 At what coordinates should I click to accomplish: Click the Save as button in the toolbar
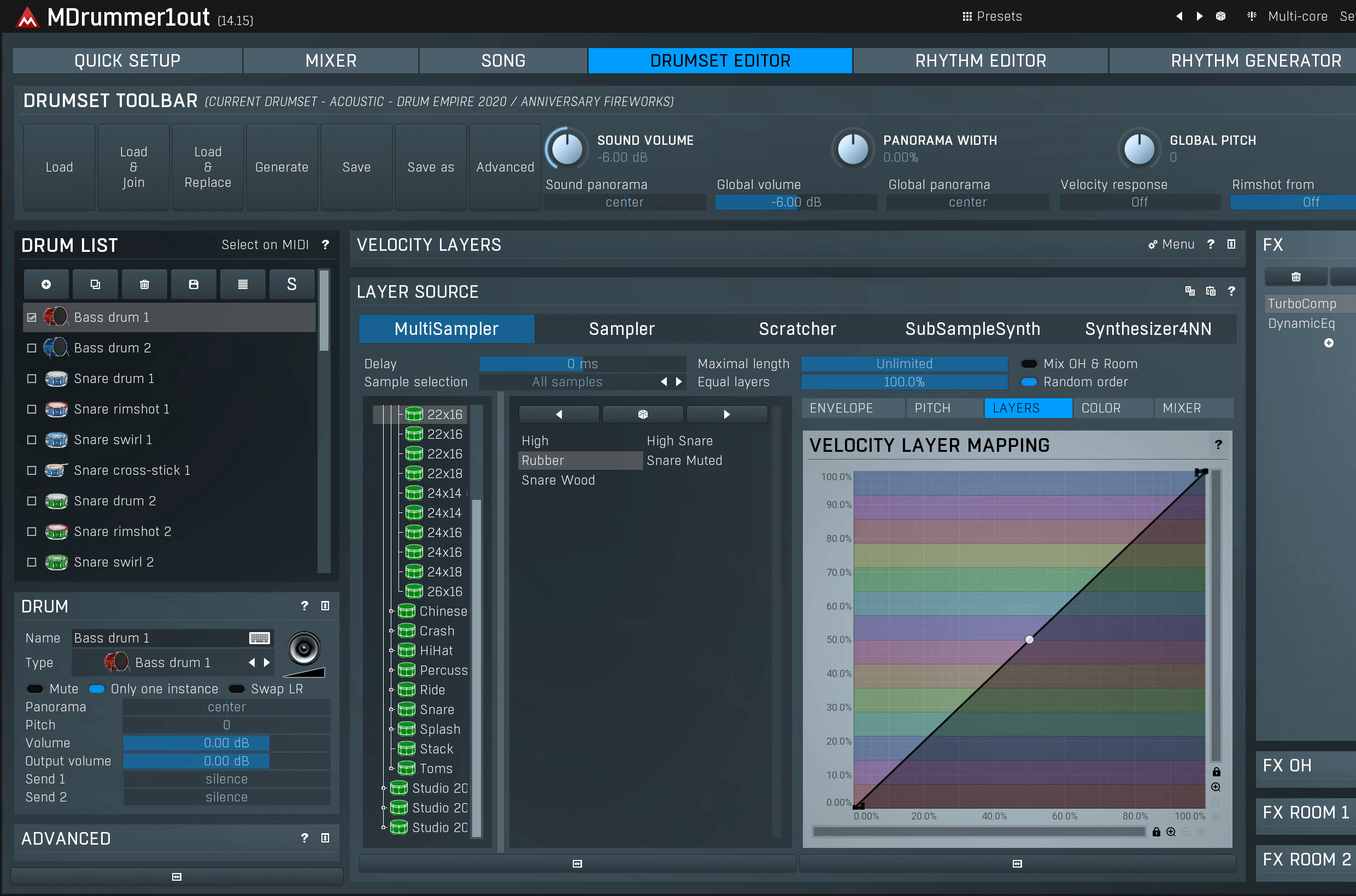(x=431, y=167)
